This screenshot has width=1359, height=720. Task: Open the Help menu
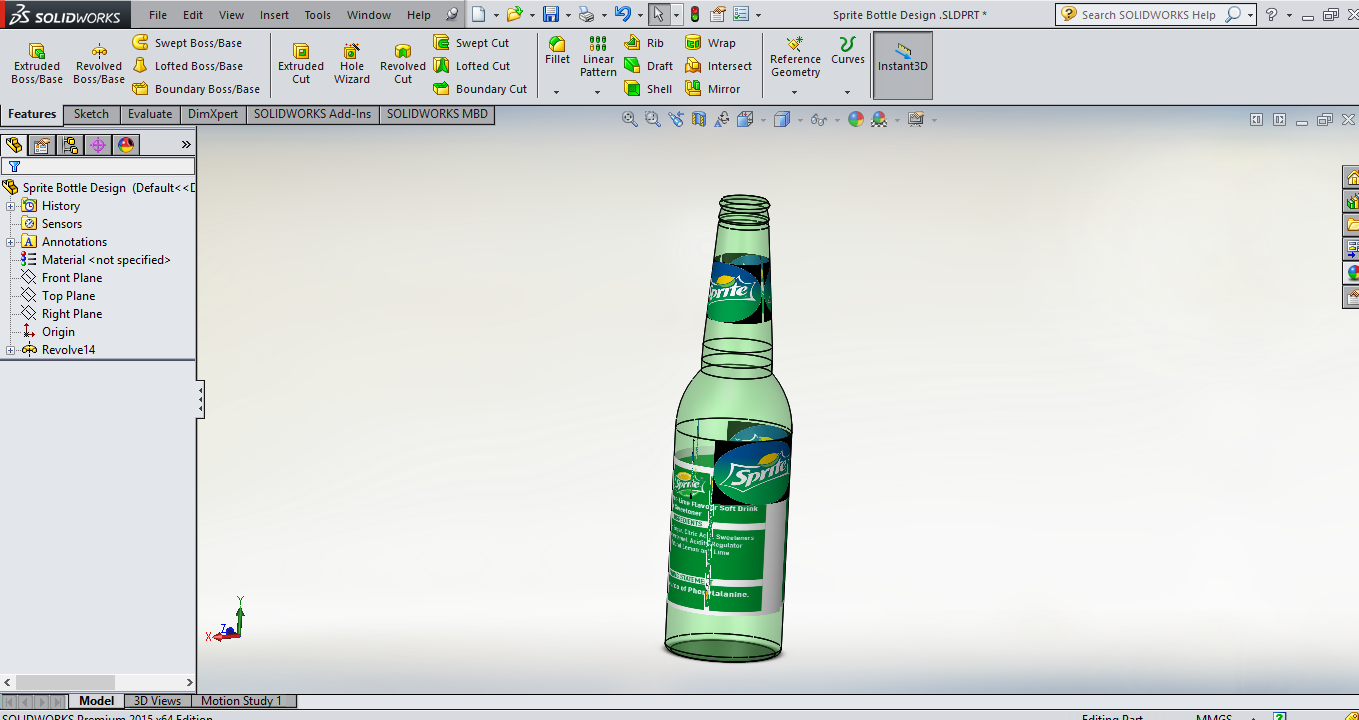point(419,15)
